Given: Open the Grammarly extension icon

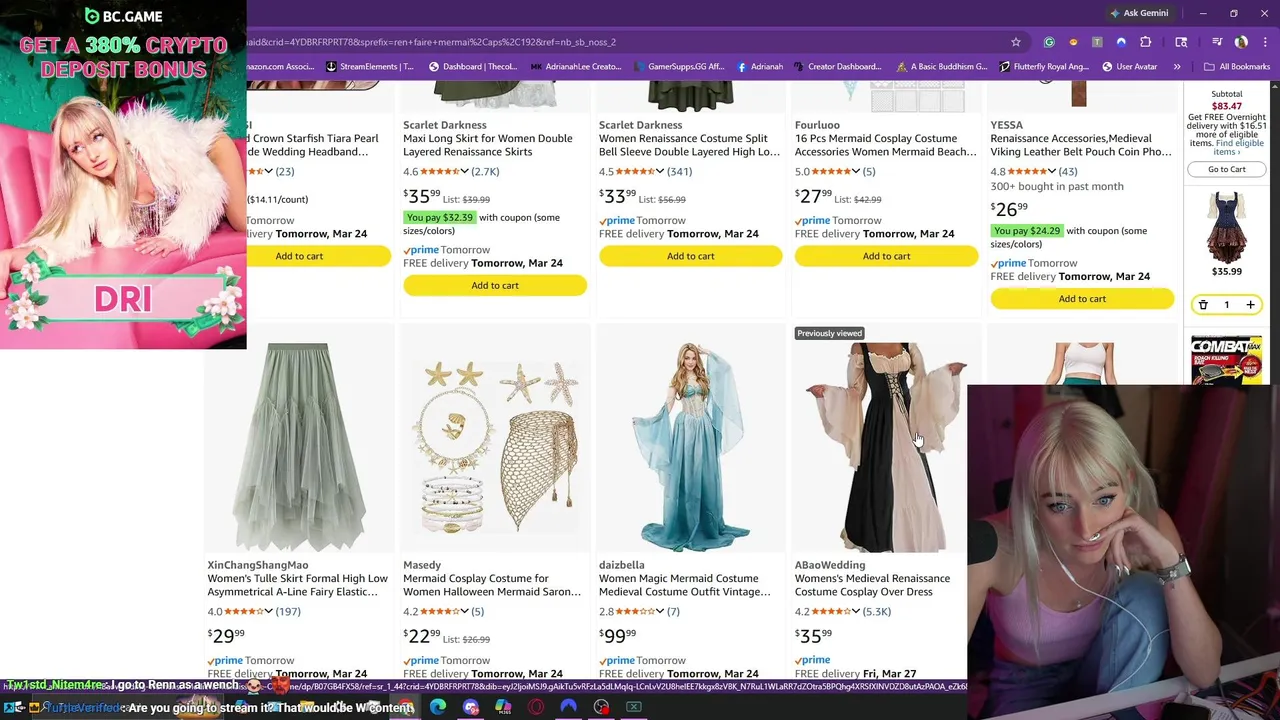Looking at the screenshot, I should [1049, 42].
